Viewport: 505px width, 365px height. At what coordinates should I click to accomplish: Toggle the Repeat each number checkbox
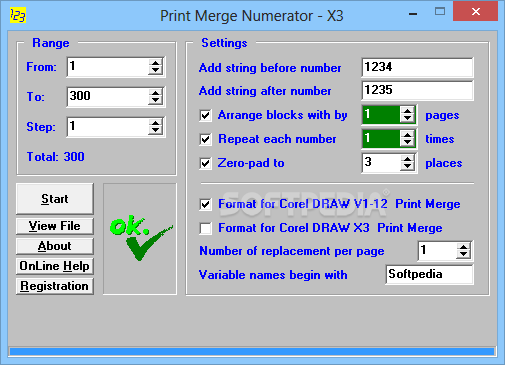205,139
